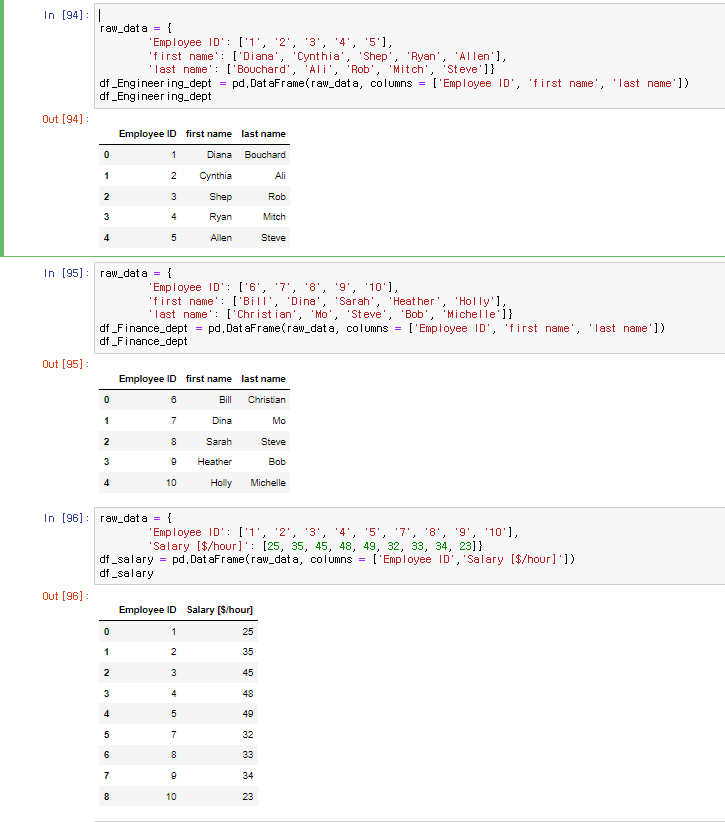Click the 'Allen' first name cell
Viewport: 725px width, 822px height.
tap(221, 237)
